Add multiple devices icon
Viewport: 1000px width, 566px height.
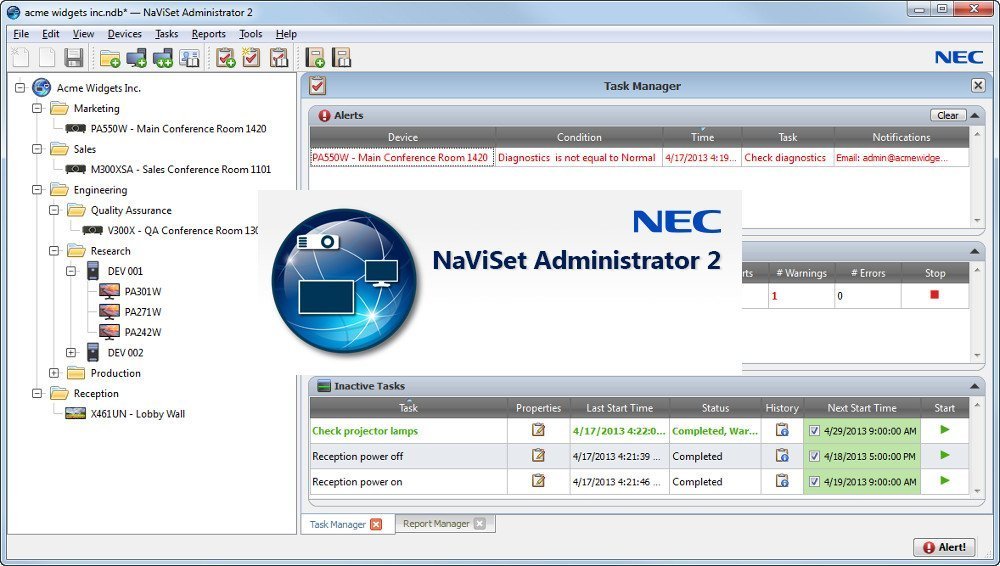point(163,57)
